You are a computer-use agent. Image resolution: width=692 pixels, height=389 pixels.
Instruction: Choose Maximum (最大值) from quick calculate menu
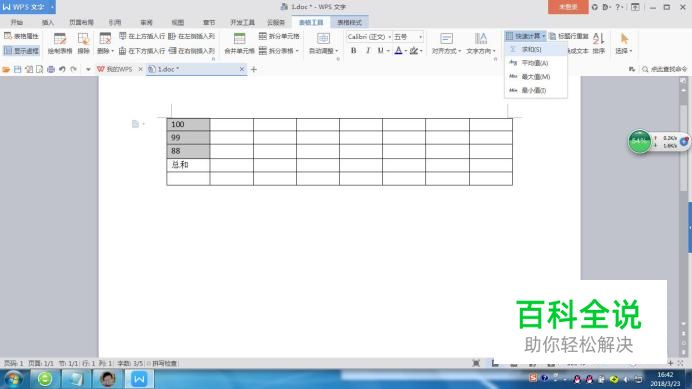(x=535, y=77)
